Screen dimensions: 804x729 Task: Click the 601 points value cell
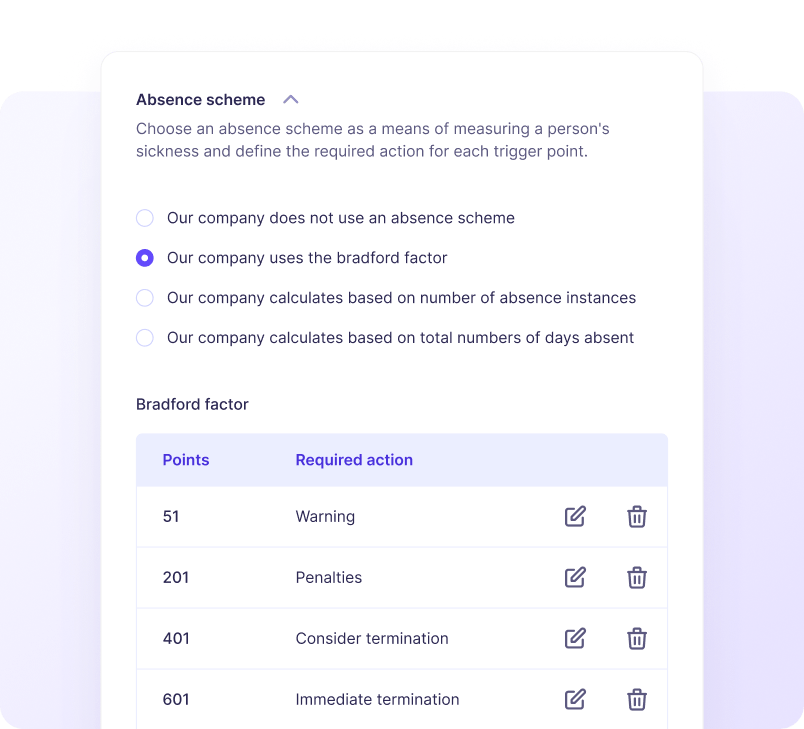coord(176,700)
